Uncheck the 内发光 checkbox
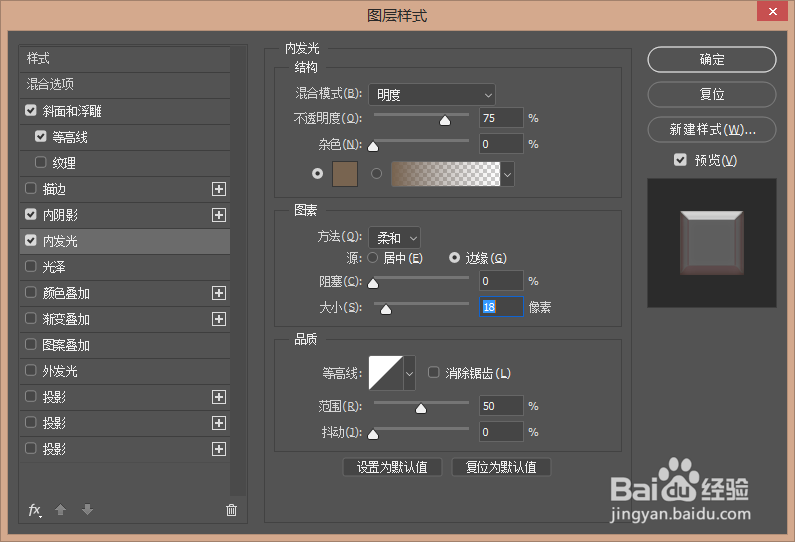The width and height of the screenshot is (795, 542). coord(31,240)
